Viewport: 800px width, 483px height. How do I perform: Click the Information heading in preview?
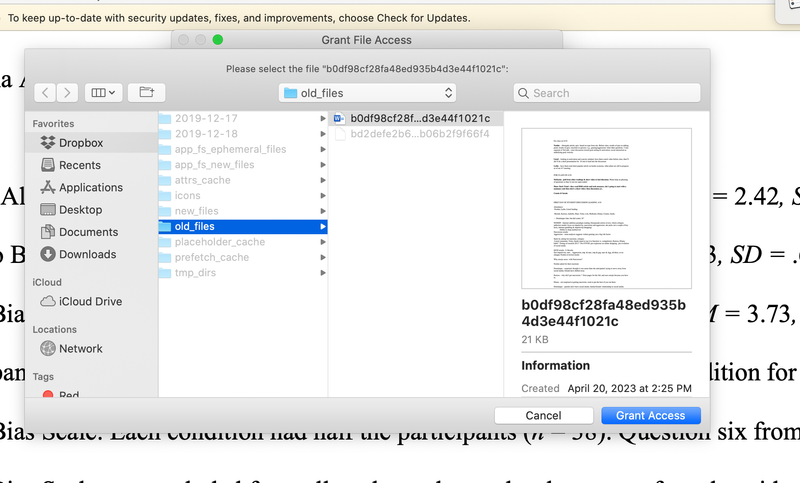point(556,366)
